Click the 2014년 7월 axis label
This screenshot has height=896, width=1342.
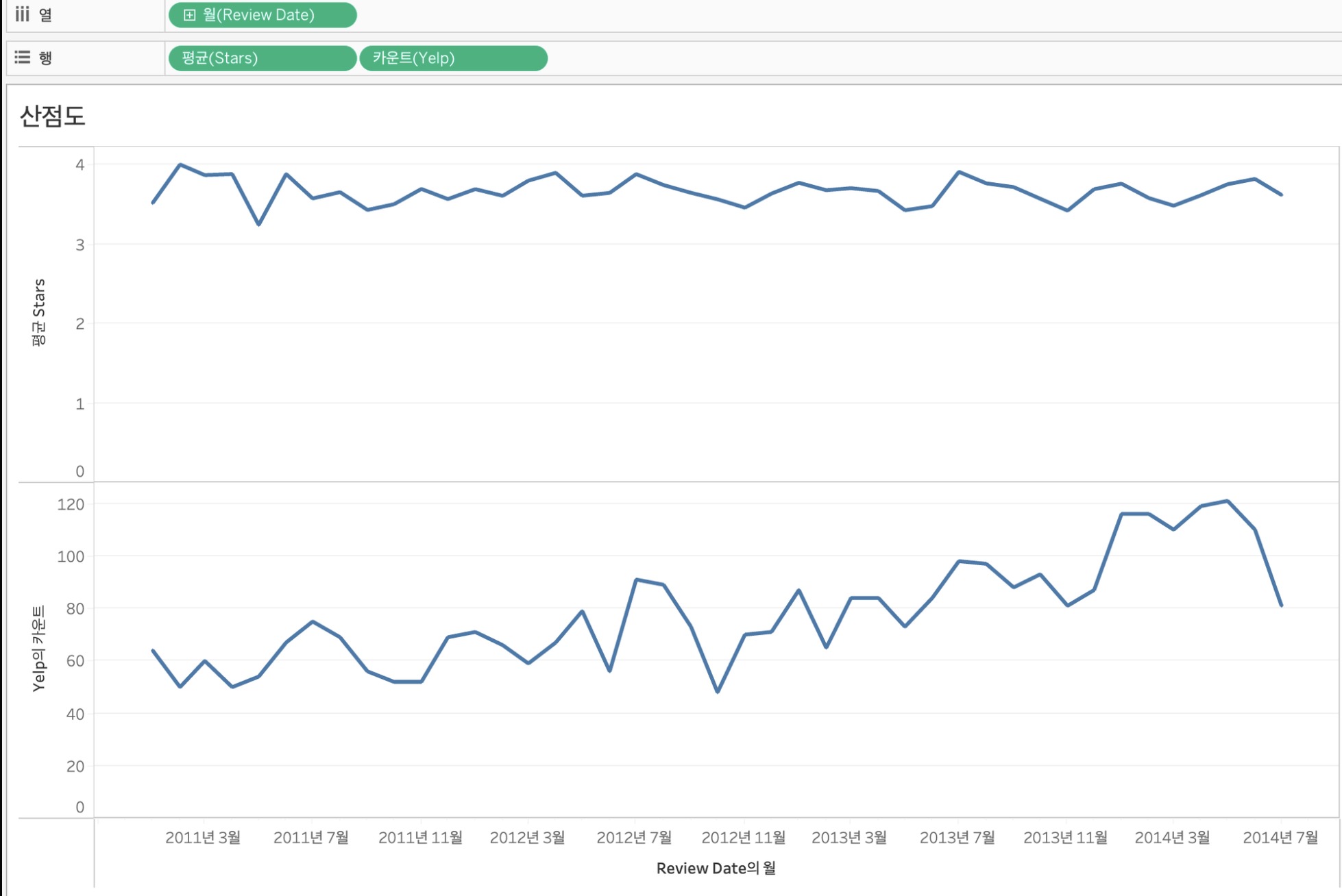coord(1280,837)
